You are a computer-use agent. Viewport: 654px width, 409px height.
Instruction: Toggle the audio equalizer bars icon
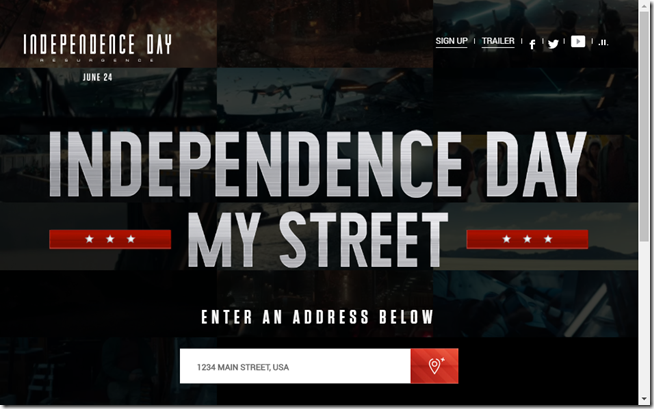pos(603,43)
